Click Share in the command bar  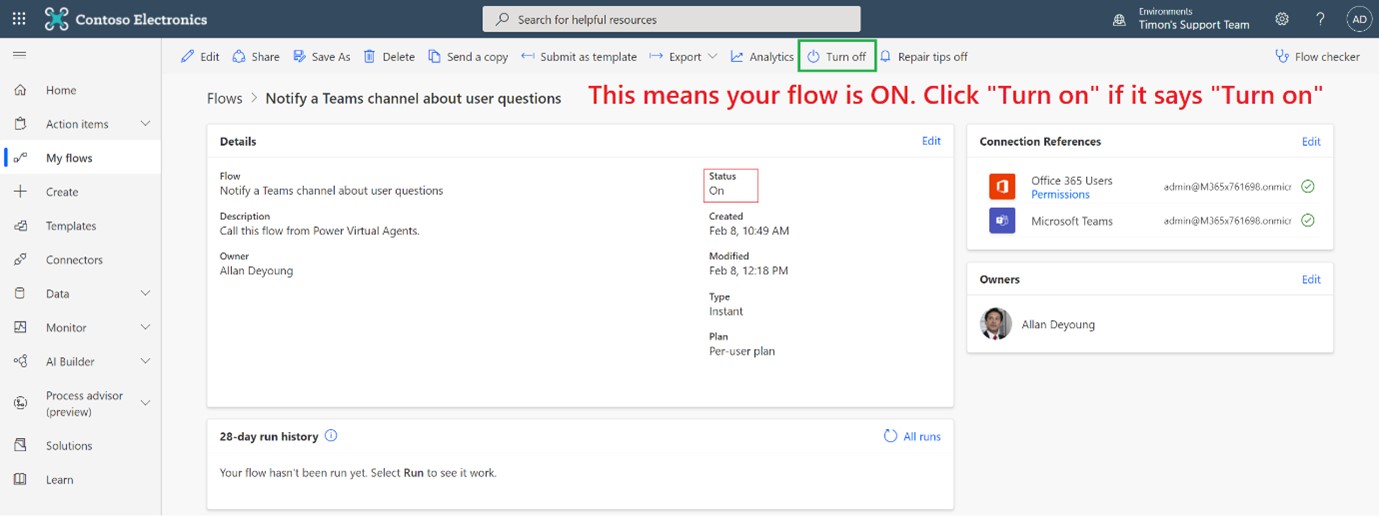pyautogui.click(x=256, y=57)
